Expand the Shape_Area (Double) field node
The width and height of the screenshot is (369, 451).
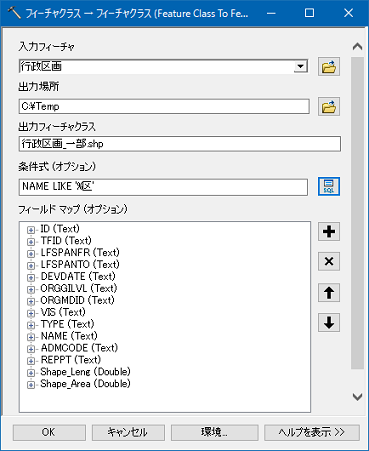click(x=31, y=385)
